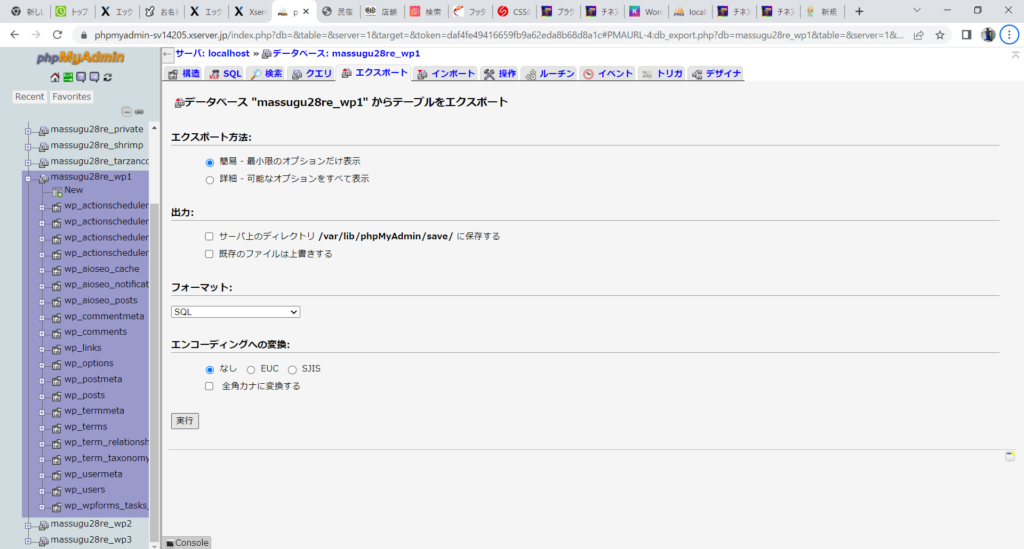Viewport: 1024px width, 549px height.
Task: Click the database icon beside massugu28re_wp2
Action: tap(43, 525)
